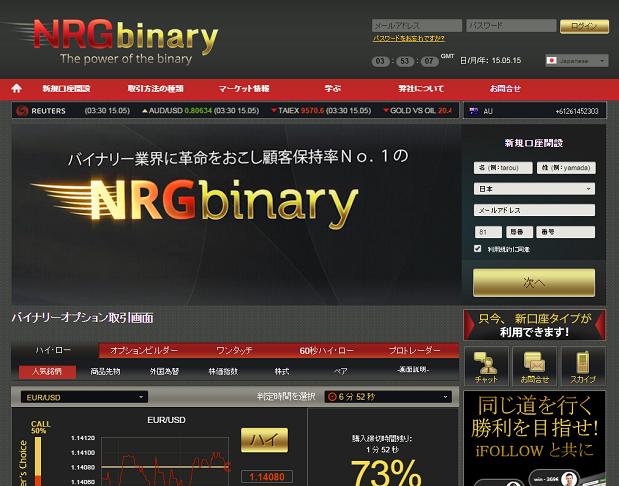Expand the 6分52秒 expiry time dropdown
This screenshot has height=486, width=619.
pyautogui.click(x=388, y=396)
